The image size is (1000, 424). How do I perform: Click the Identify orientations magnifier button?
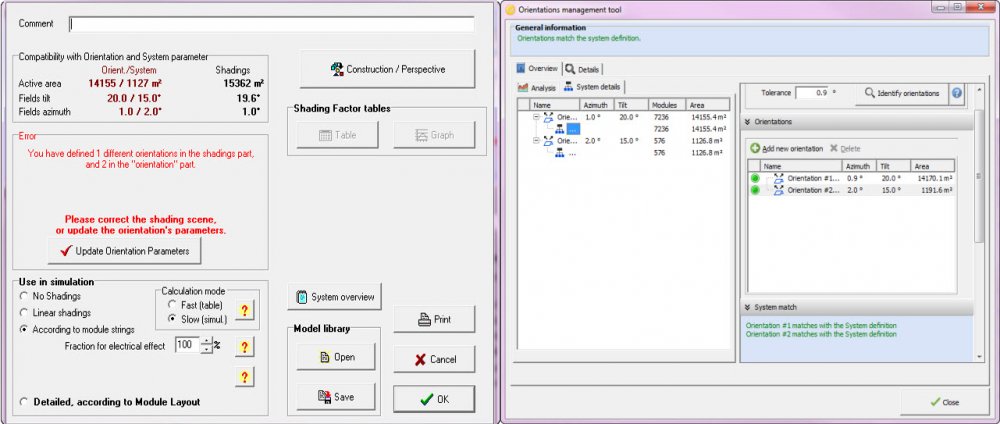898,93
